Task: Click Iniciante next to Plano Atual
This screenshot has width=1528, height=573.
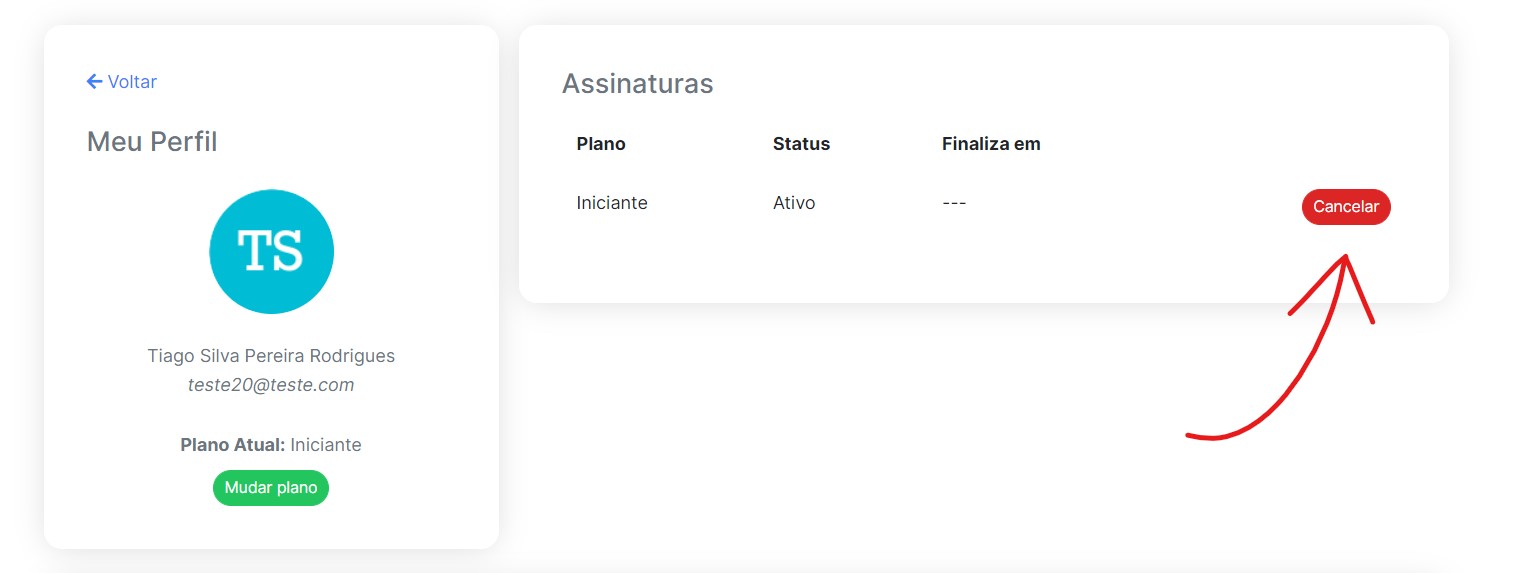Action: pyautogui.click(x=326, y=445)
